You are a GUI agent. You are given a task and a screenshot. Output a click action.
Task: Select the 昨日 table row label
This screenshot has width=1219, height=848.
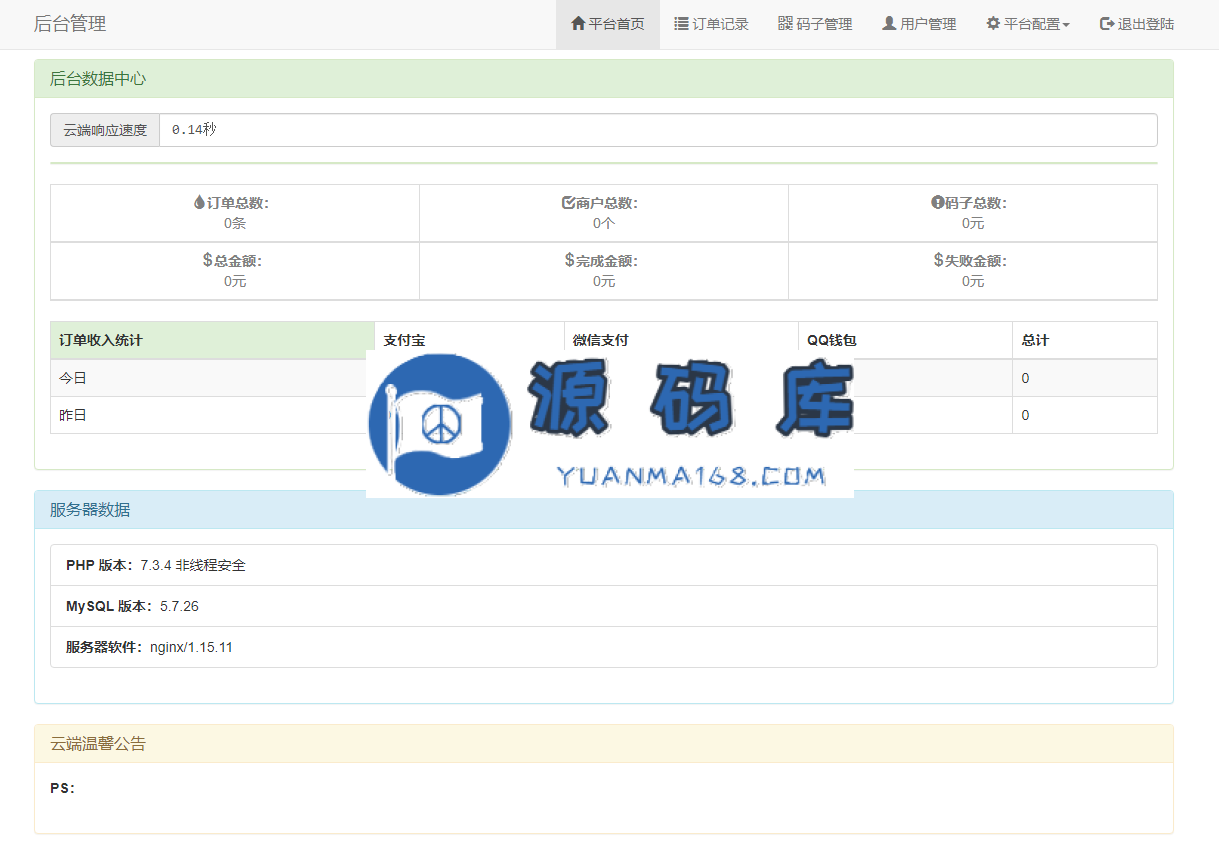pyautogui.click(x=73, y=415)
